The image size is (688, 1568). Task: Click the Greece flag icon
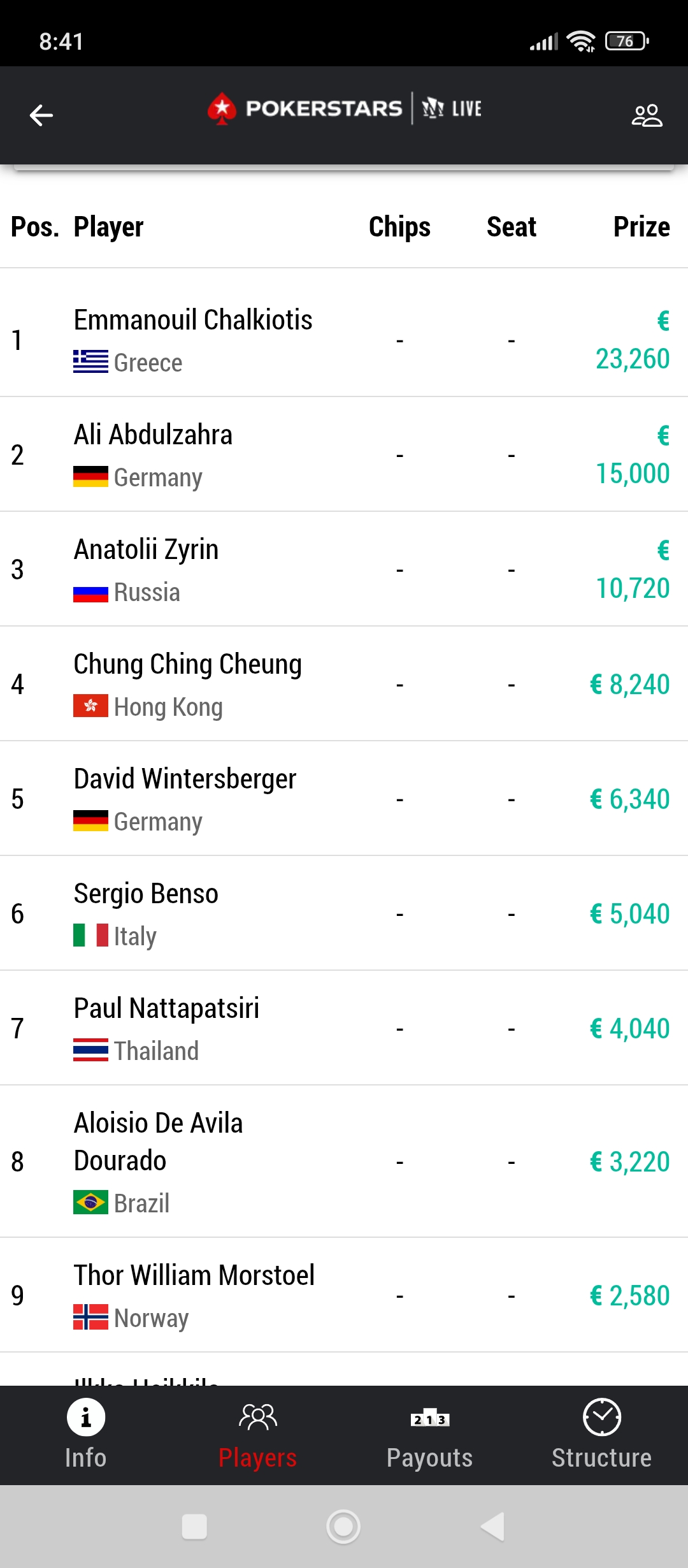click(x=90, y=361)
